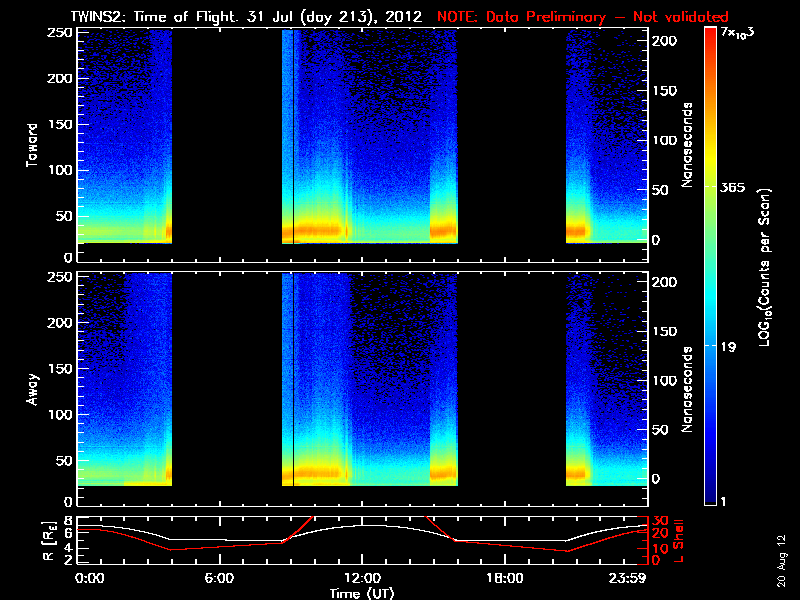This screenshot has height=600, width=800.
Task: Click the R axis '8' tick label
Action: pos(68,521)
